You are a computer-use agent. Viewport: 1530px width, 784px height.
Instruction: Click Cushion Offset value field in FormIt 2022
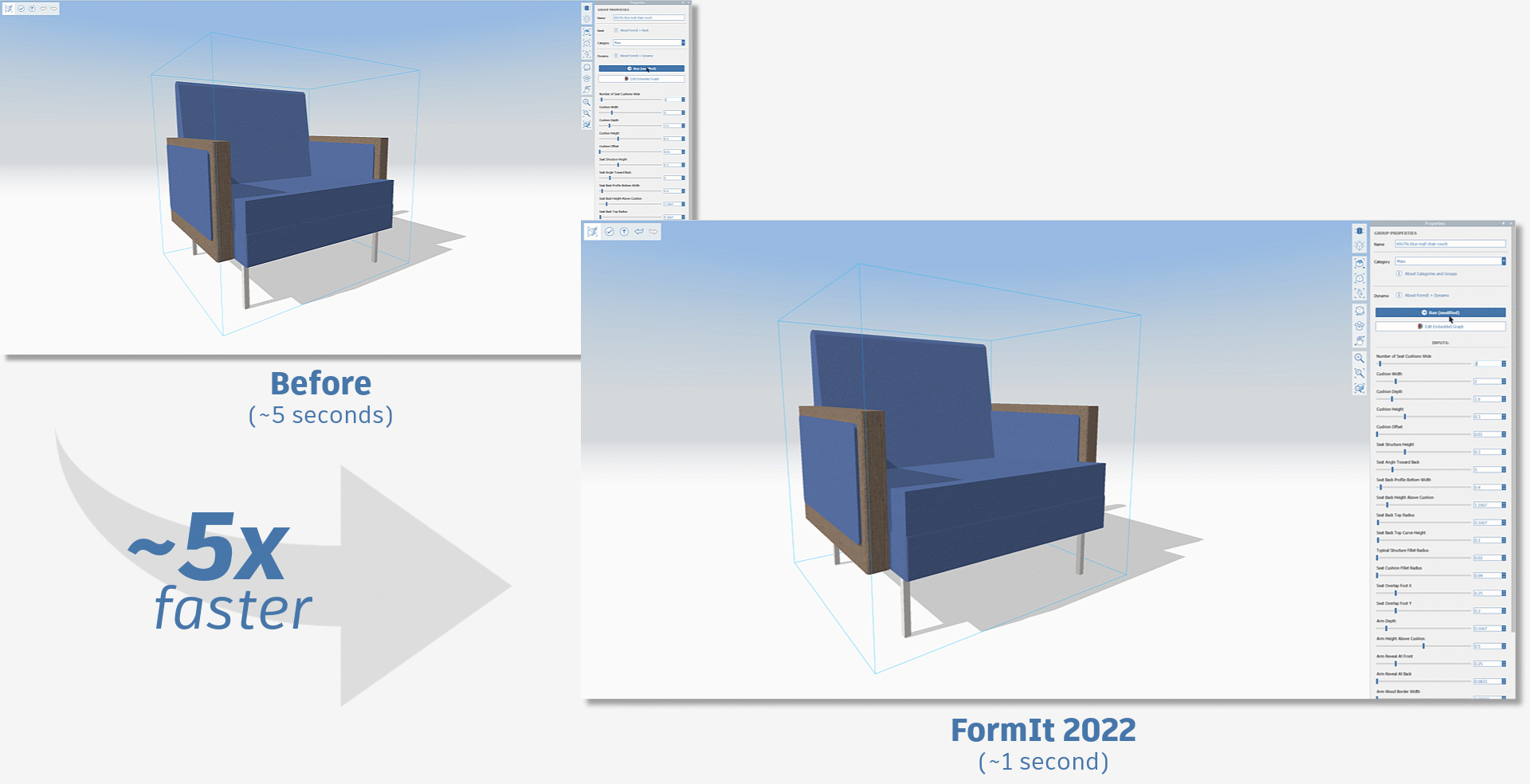point(1487,434)
